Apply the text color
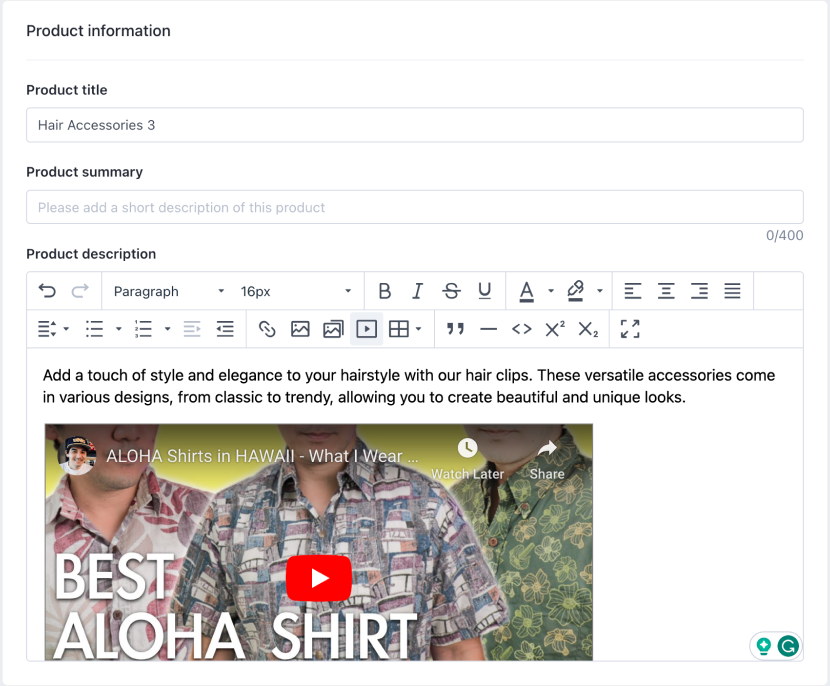Viewport: 830px width, 686px height. [526, 291]
